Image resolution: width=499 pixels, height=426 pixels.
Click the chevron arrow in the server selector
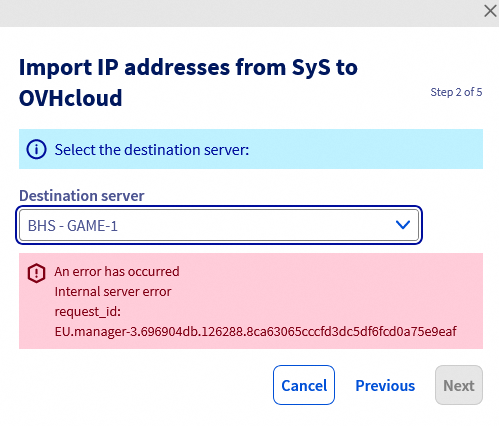pyautogui.click(x=403, y=225)
